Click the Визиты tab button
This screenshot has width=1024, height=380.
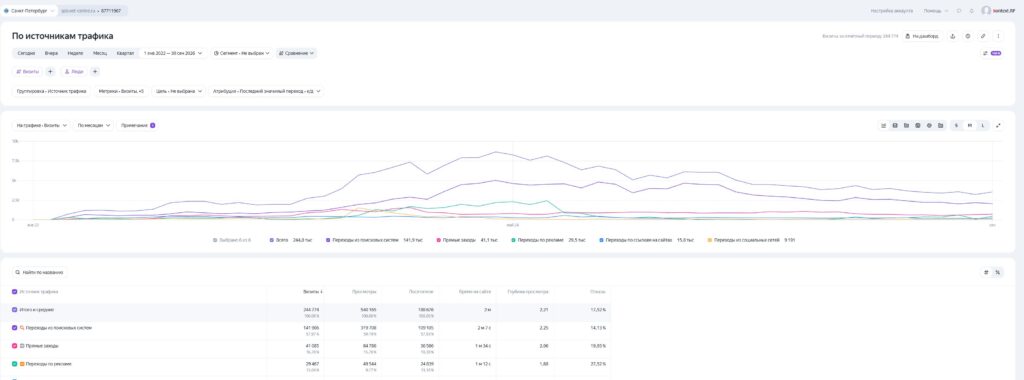tap(27, 71)
